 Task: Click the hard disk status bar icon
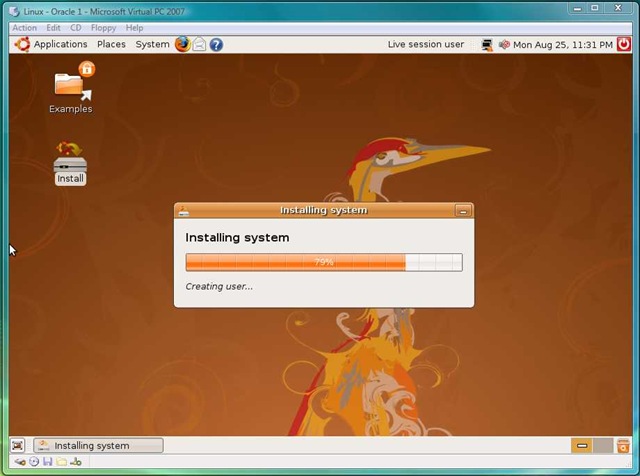point(20,462)
